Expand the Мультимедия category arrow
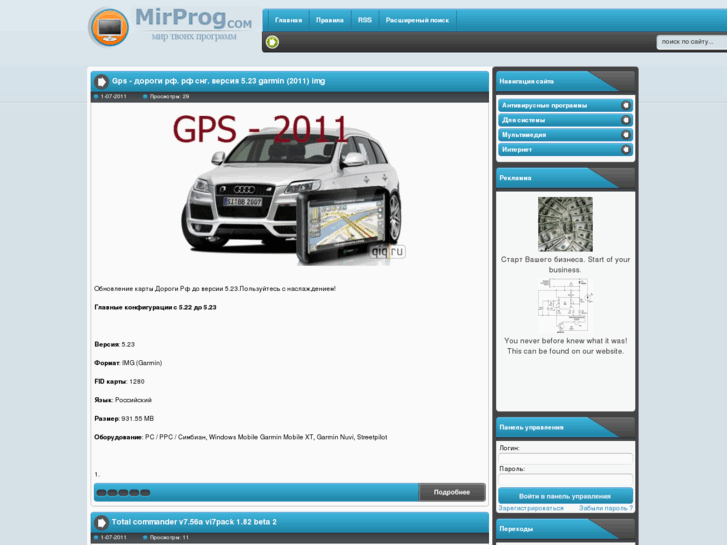 point(625,135)
